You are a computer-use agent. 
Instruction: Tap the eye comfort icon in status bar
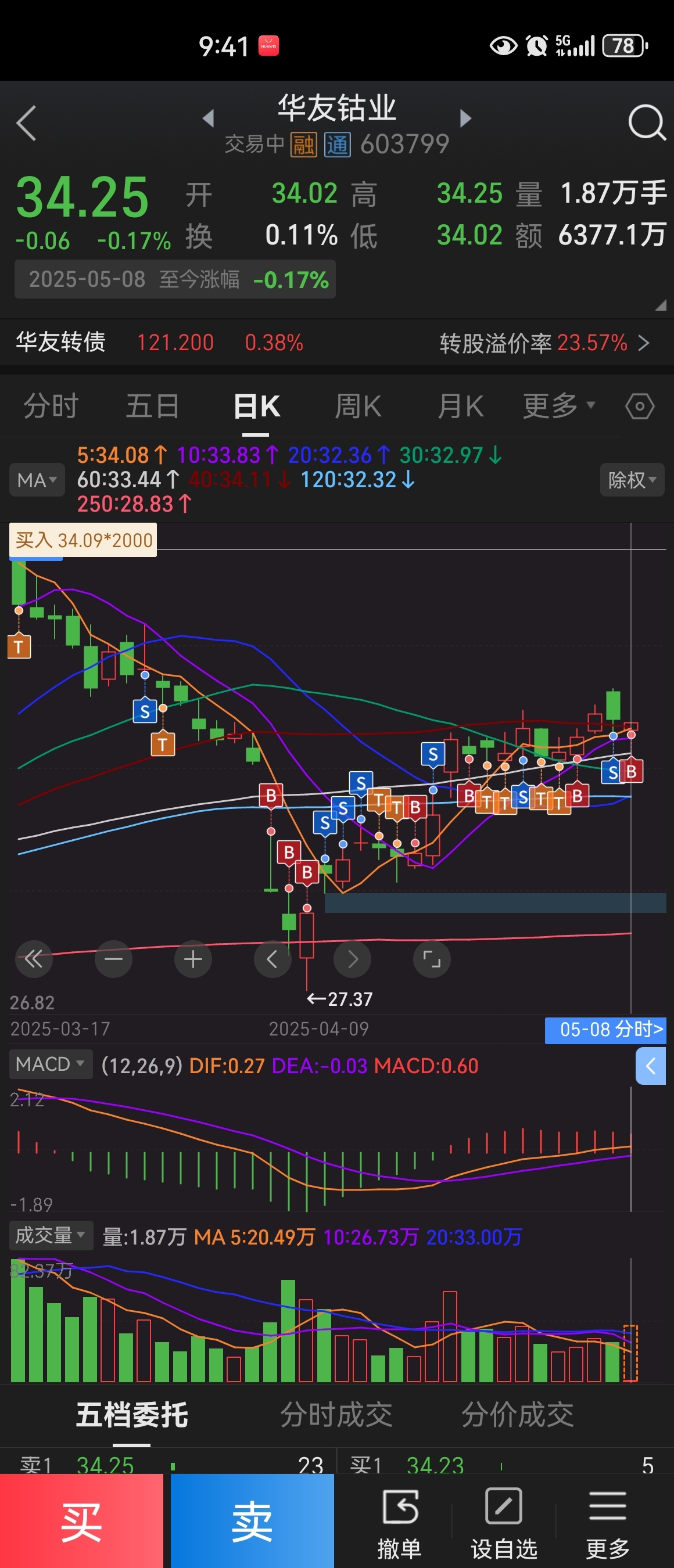coord(504,46)
